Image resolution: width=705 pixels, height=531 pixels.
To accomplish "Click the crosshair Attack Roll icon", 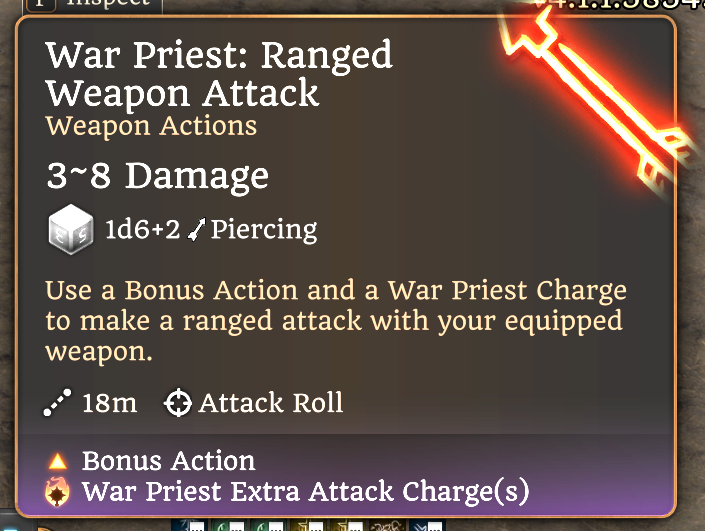I will click(x=178, y=402).
